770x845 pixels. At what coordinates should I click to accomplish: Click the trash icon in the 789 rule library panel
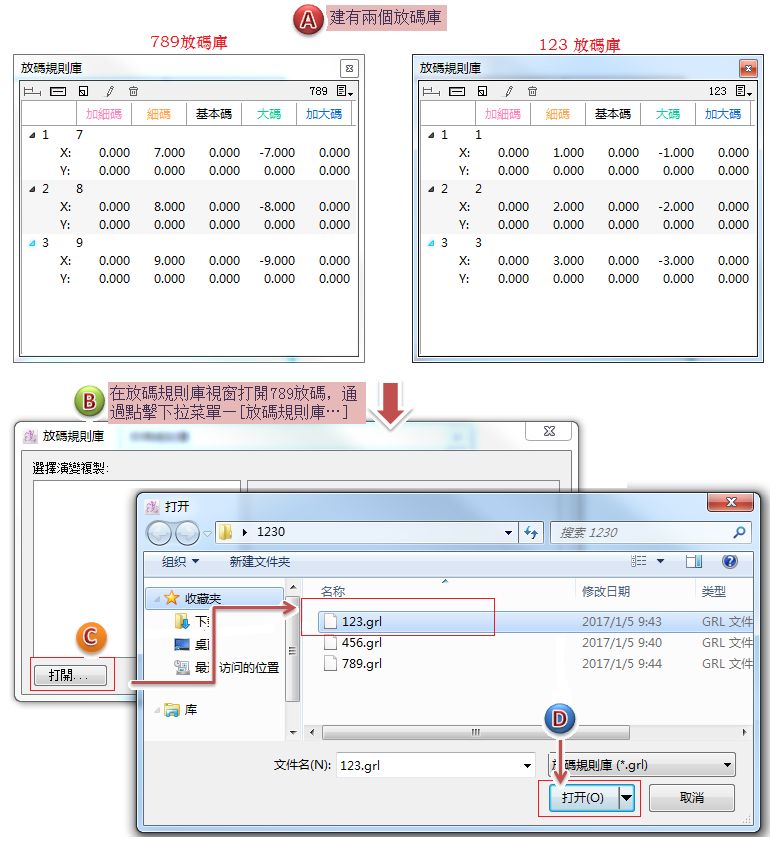pyautogui.click(x=133, y=91)
